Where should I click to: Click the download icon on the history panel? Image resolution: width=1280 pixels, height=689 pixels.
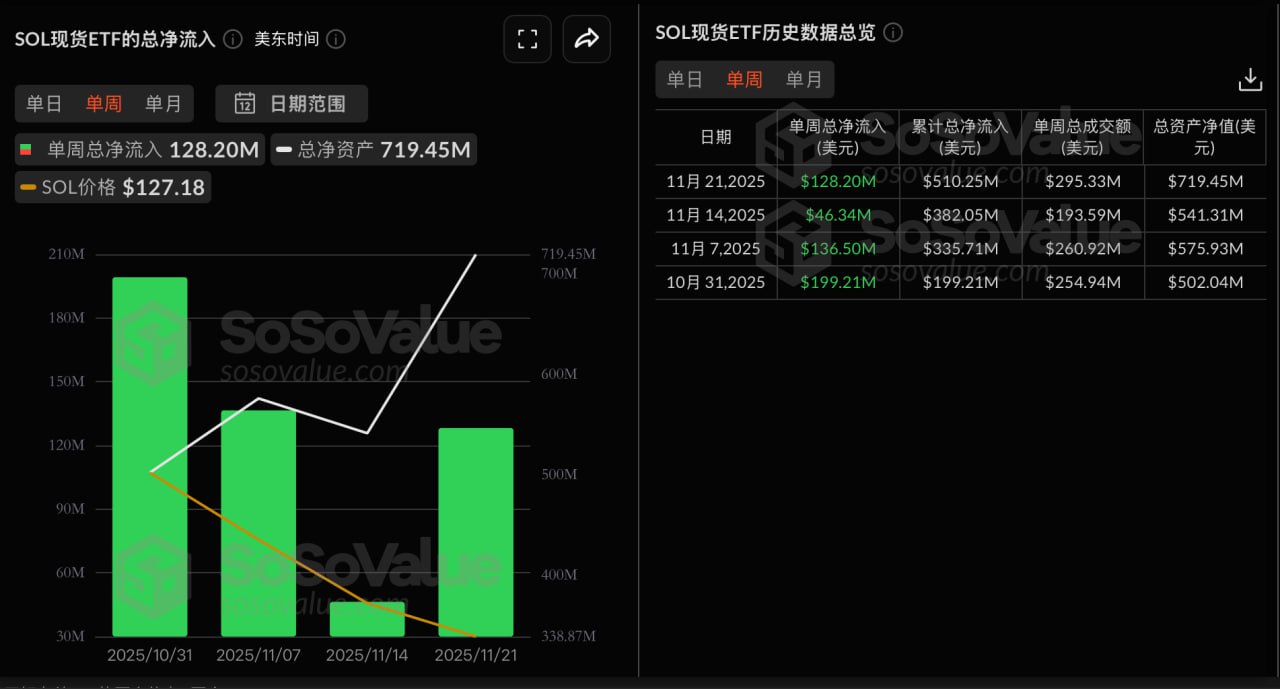coord(1250,78)
